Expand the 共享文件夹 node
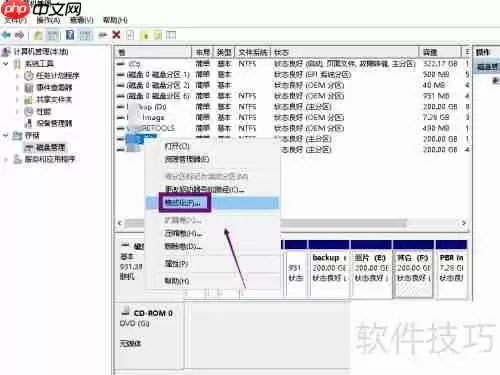Screen dimensions: 500x375 [x=18, y=100]
